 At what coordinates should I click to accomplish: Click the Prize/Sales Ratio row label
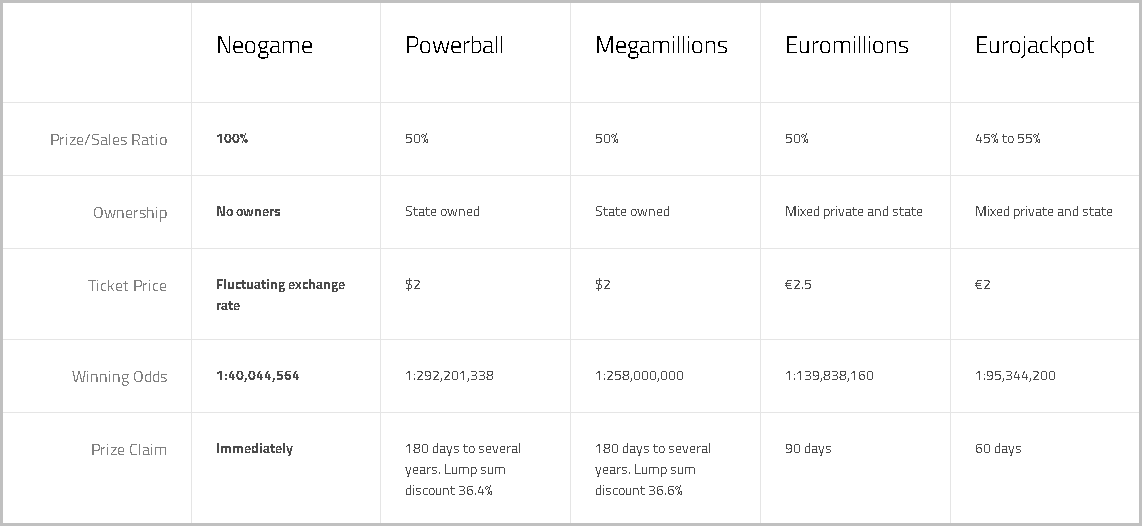coord(109,140)
